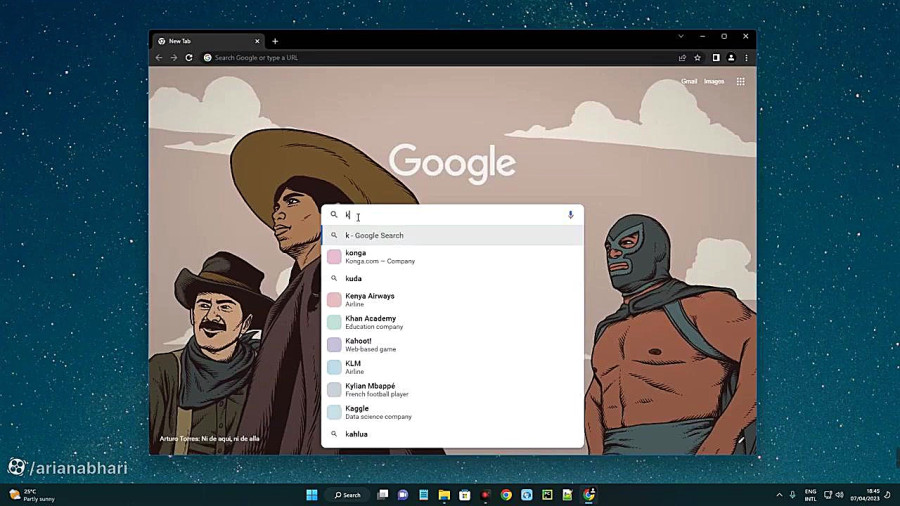
Task: Open the Chrome profile avatar icon
Action: click(731, 58)
